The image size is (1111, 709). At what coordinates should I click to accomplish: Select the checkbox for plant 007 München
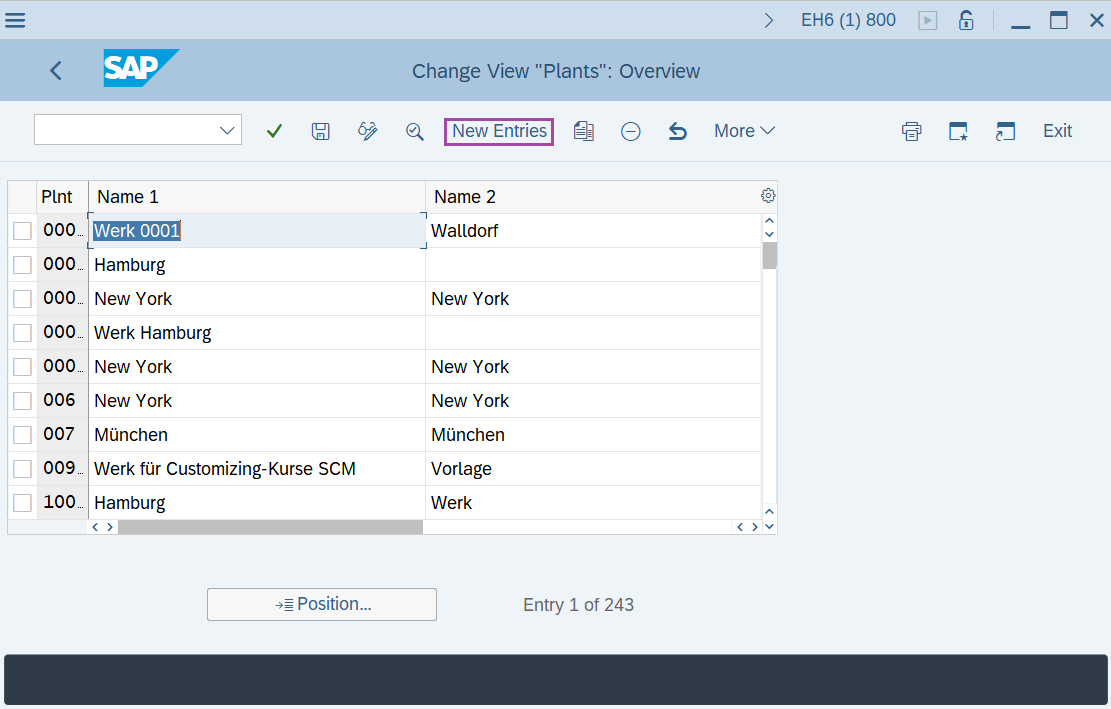[22, 434]
